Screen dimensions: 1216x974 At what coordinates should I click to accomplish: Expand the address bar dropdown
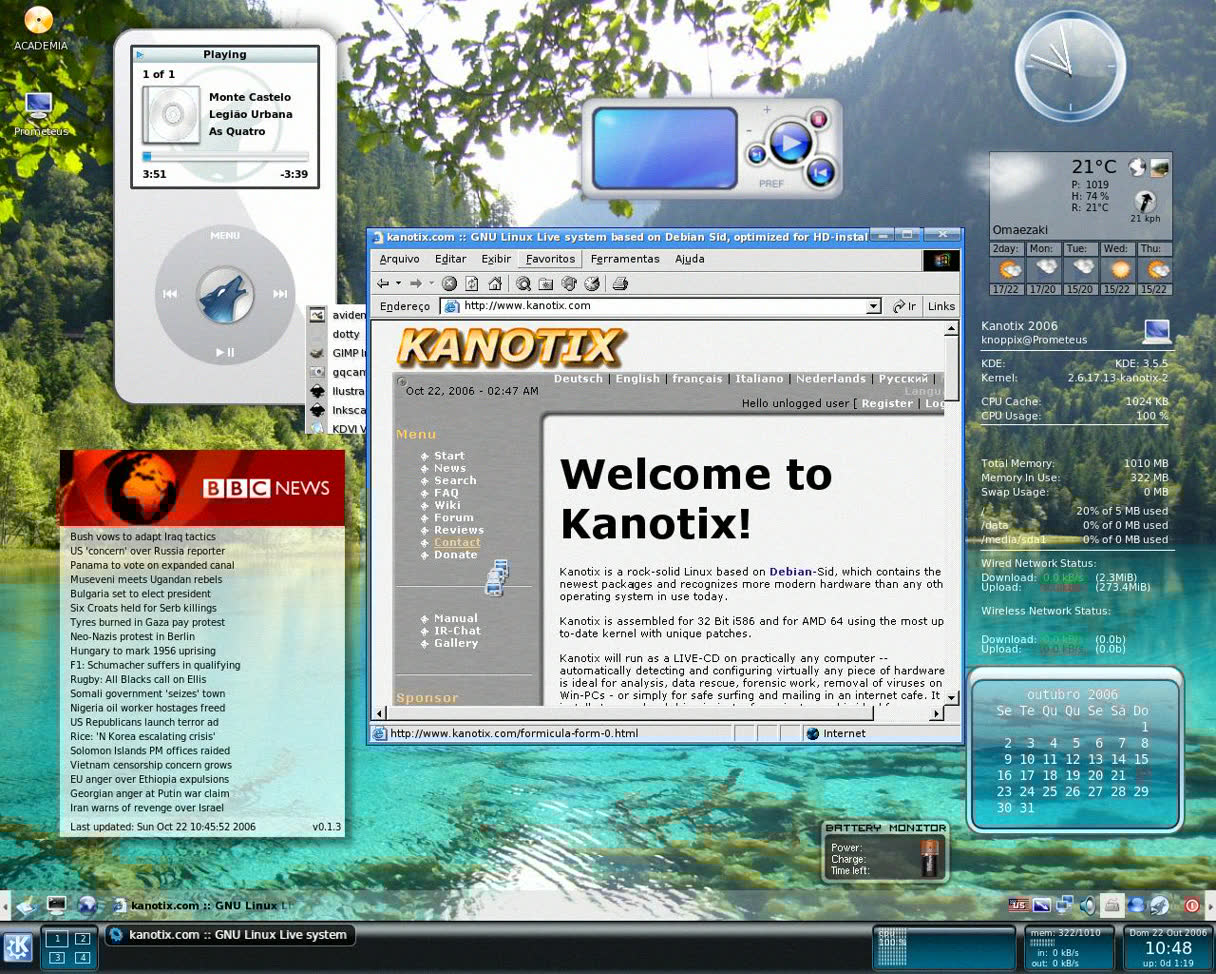coord(873,306)
